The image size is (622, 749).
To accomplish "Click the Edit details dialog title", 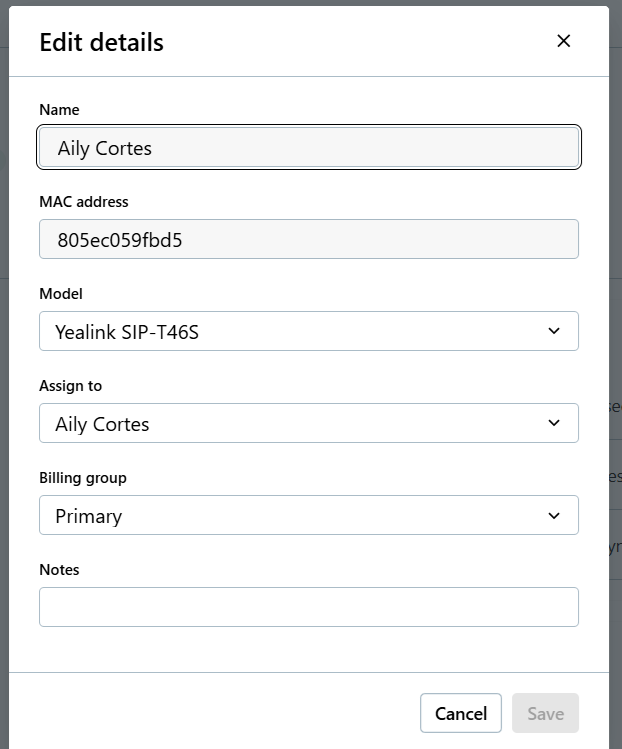I will (x=101, y=42).
